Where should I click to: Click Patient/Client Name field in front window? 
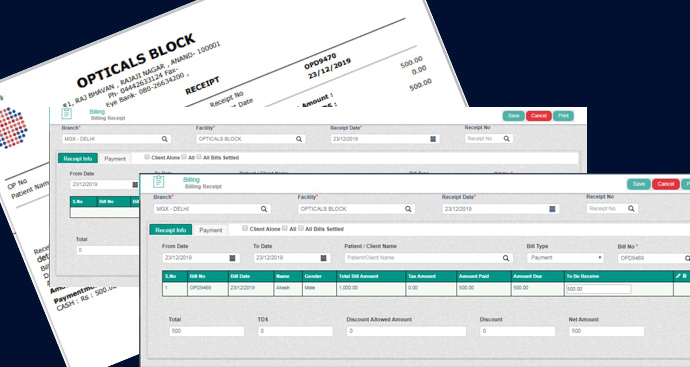point(429,258)
